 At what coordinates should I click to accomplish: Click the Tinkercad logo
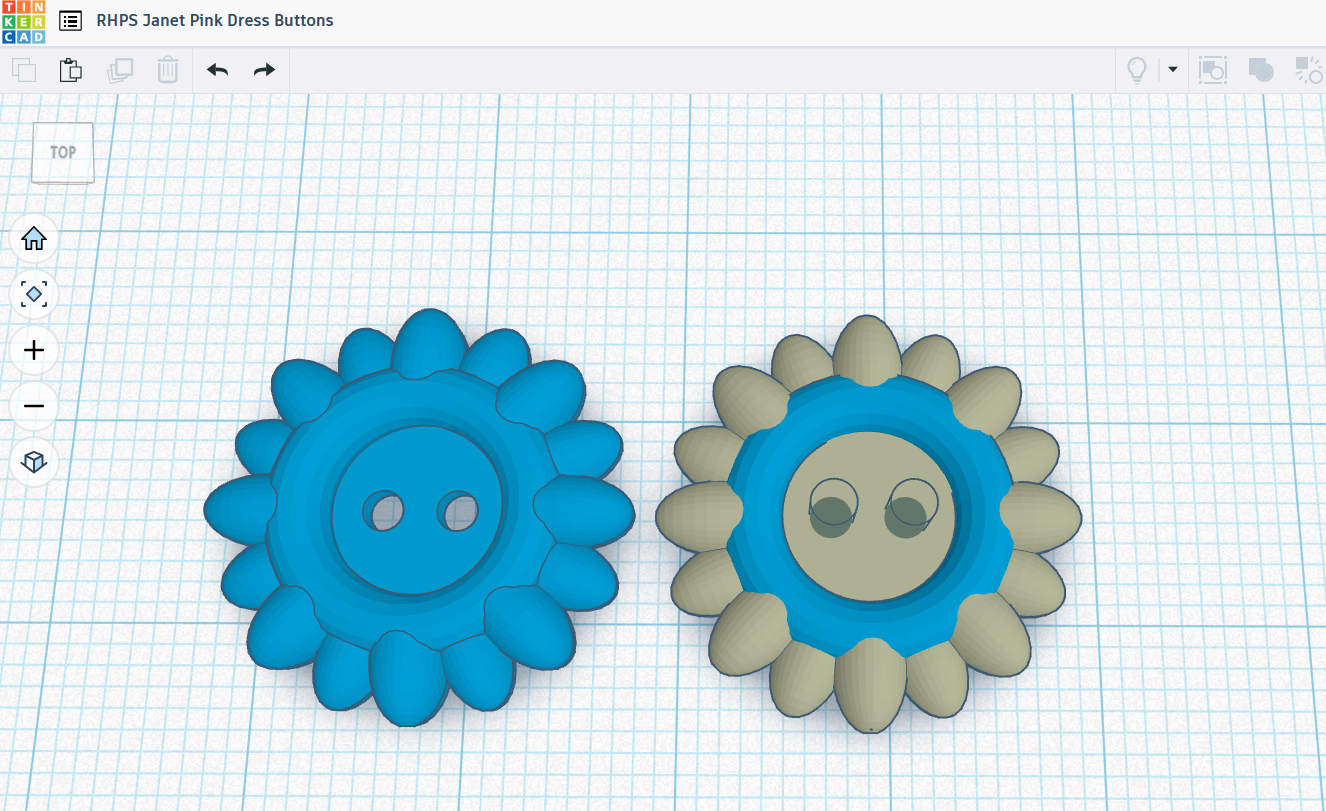22,21
